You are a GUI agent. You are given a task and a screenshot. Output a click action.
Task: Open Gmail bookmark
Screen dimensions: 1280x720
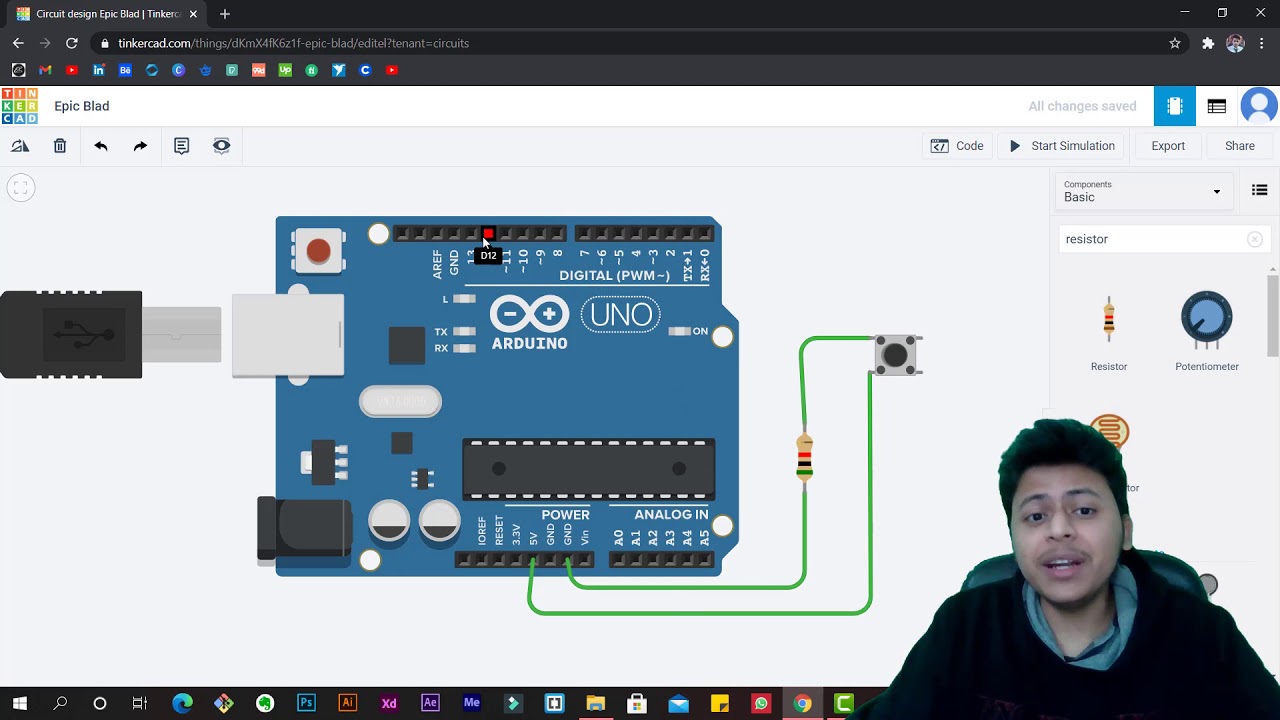(45, 70)
